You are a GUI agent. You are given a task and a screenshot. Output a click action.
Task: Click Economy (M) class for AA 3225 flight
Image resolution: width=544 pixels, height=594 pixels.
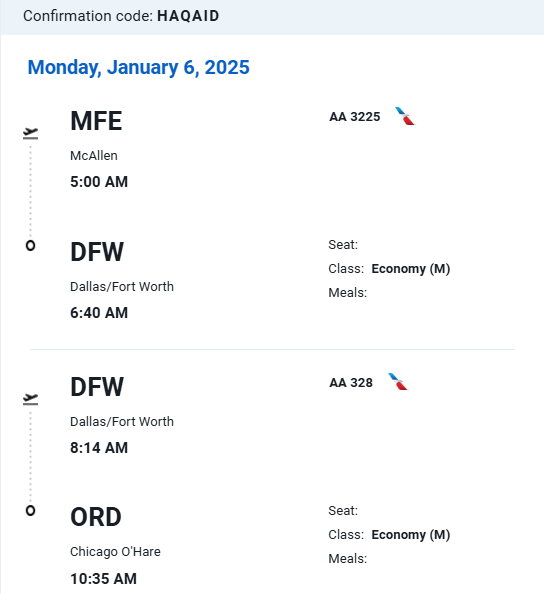pyautogui.click(x=411, y=269)
